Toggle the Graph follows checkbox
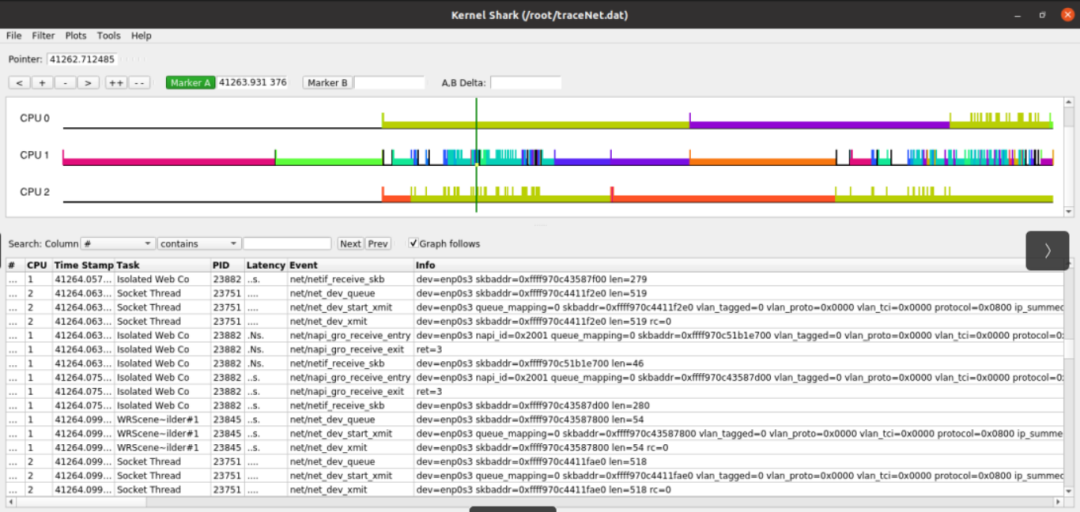The image size is (1080, 512). [x=413, y=243]
